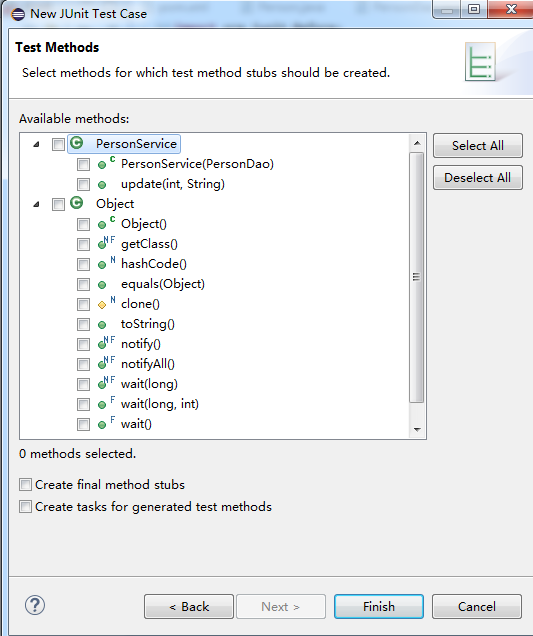Click the wait(long, int) method icon

[x=106, y=403]
